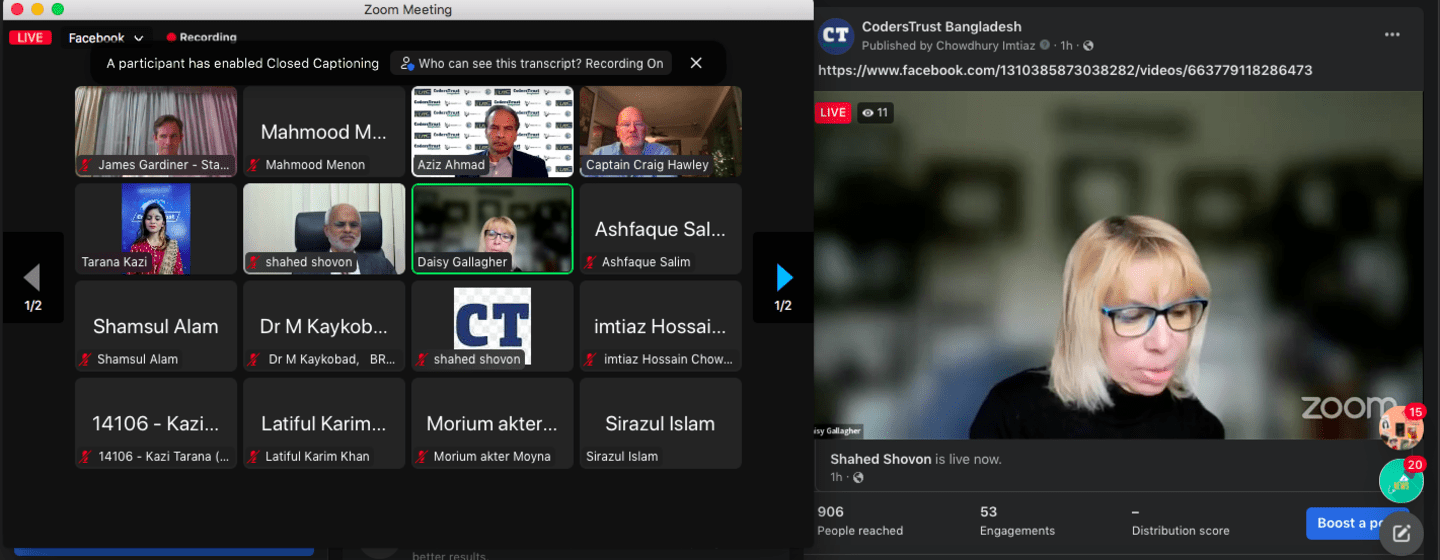Click the muted mic icon beside Latiful Karim Khan
This screenshot has width=1440, height=560.
[x=254, y=456]
